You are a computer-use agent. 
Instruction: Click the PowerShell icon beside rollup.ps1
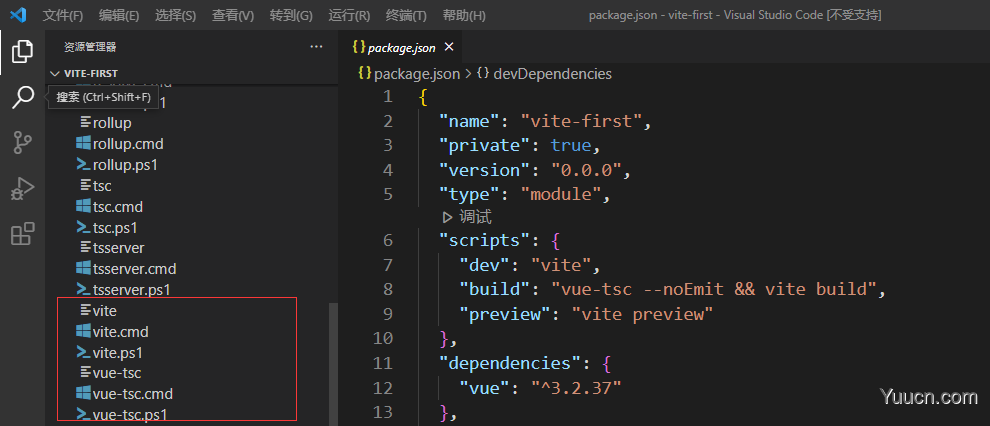83,164
